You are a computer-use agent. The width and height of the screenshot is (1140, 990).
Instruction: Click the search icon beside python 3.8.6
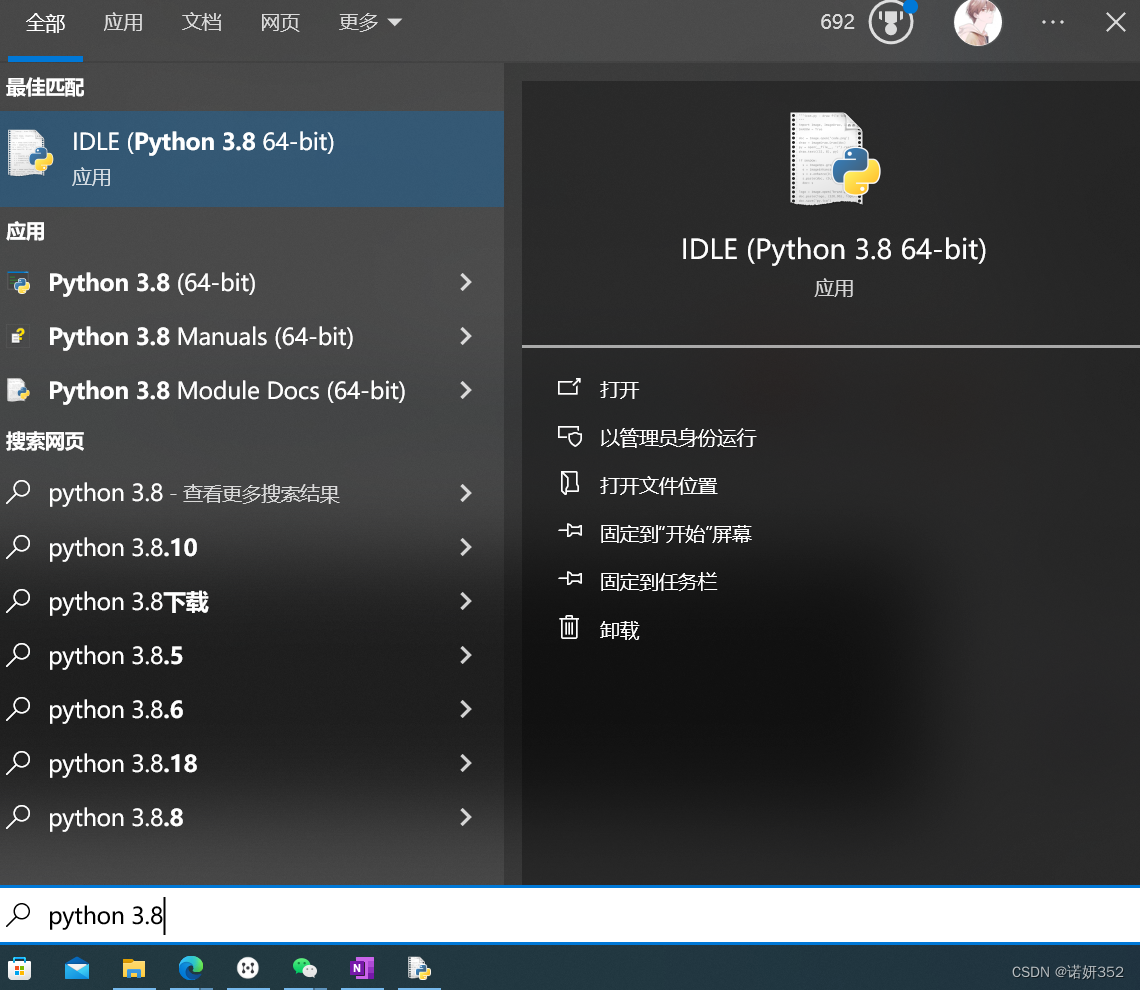(18, 709)
